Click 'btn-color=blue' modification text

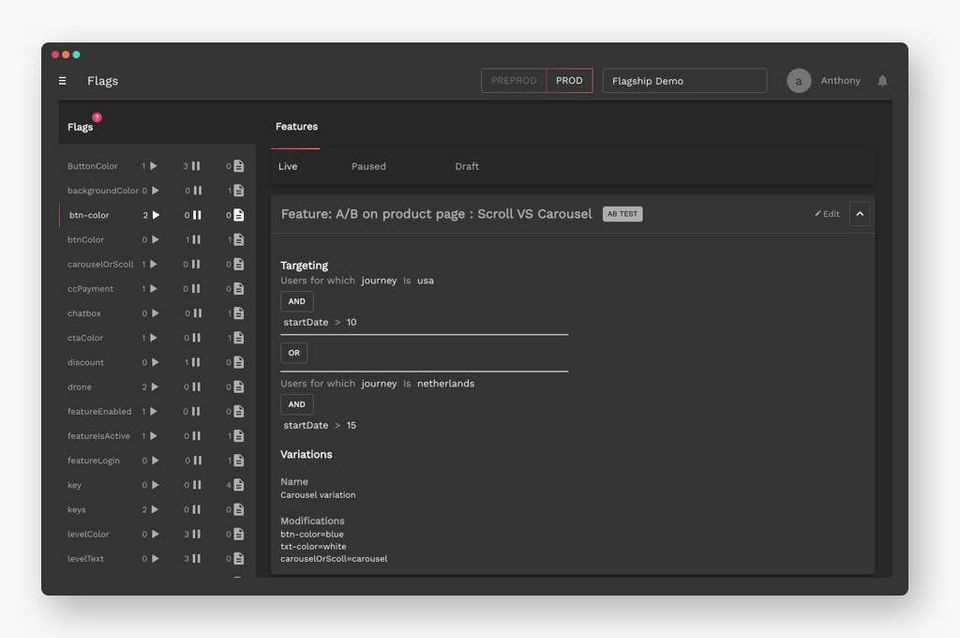(312, 534)
